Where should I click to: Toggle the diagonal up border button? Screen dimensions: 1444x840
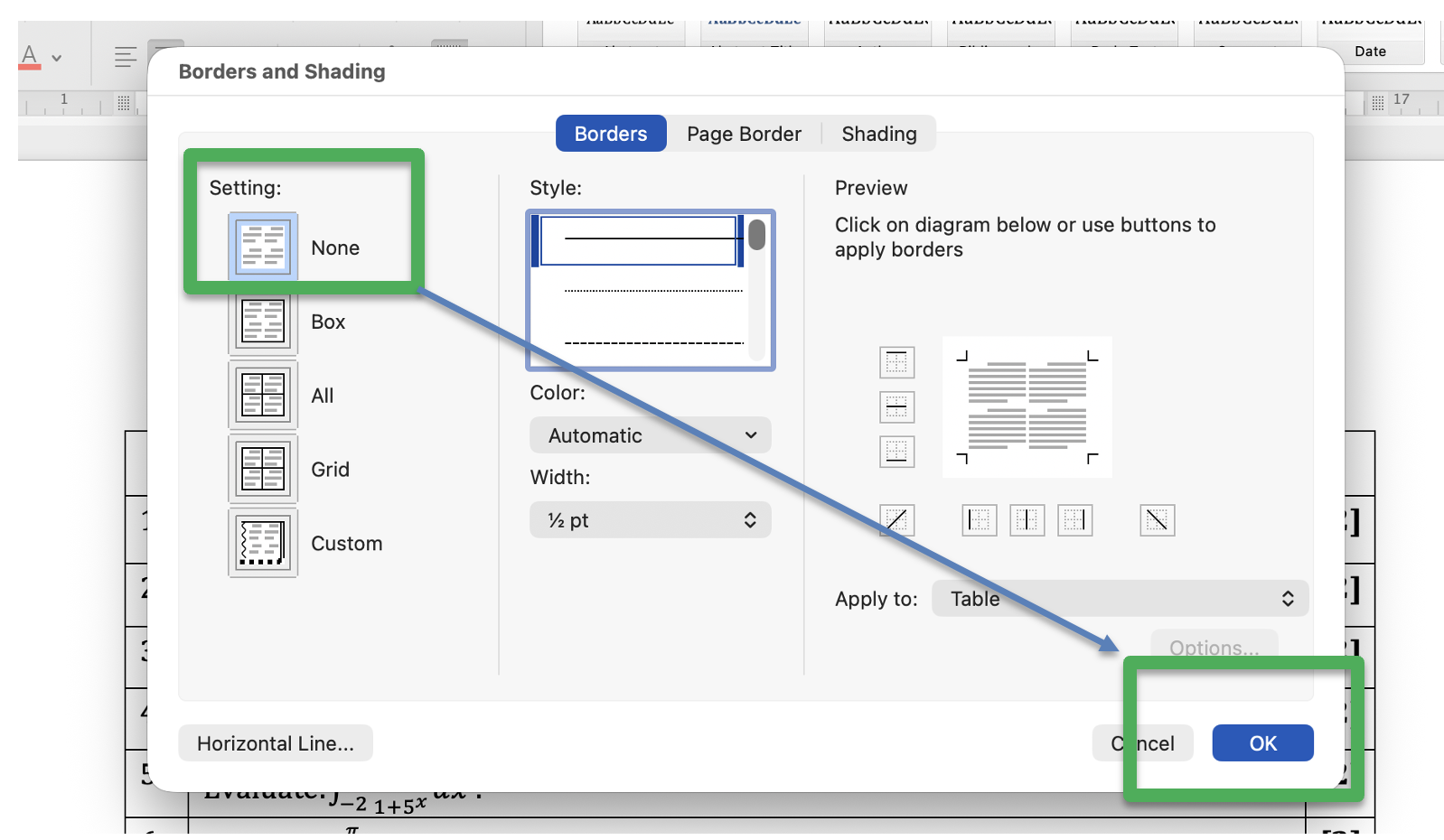[x=896, y=520]
